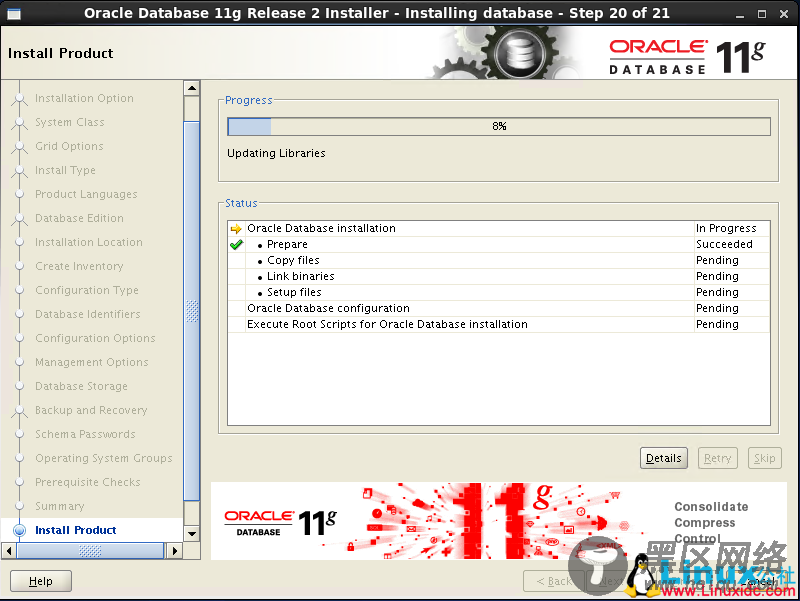Select the Install Type step
Screen dimensions: 800x601
point(65,170)
